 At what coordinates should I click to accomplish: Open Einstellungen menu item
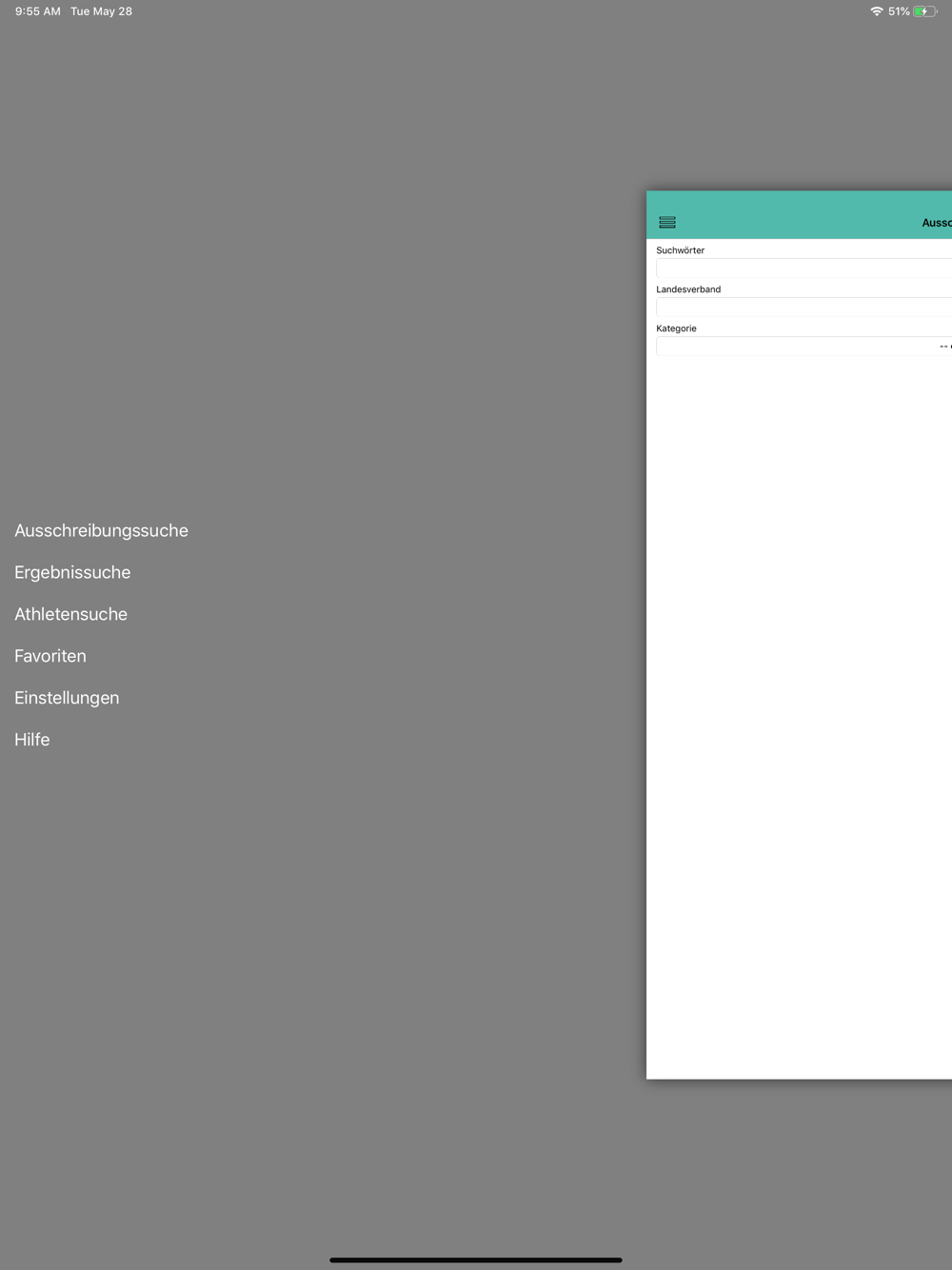67,698
